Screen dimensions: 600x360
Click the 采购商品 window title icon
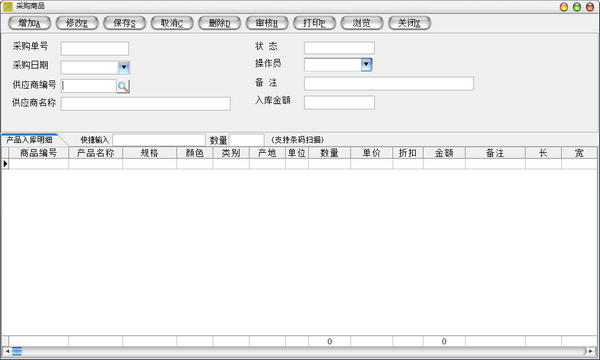coord(8,7)
